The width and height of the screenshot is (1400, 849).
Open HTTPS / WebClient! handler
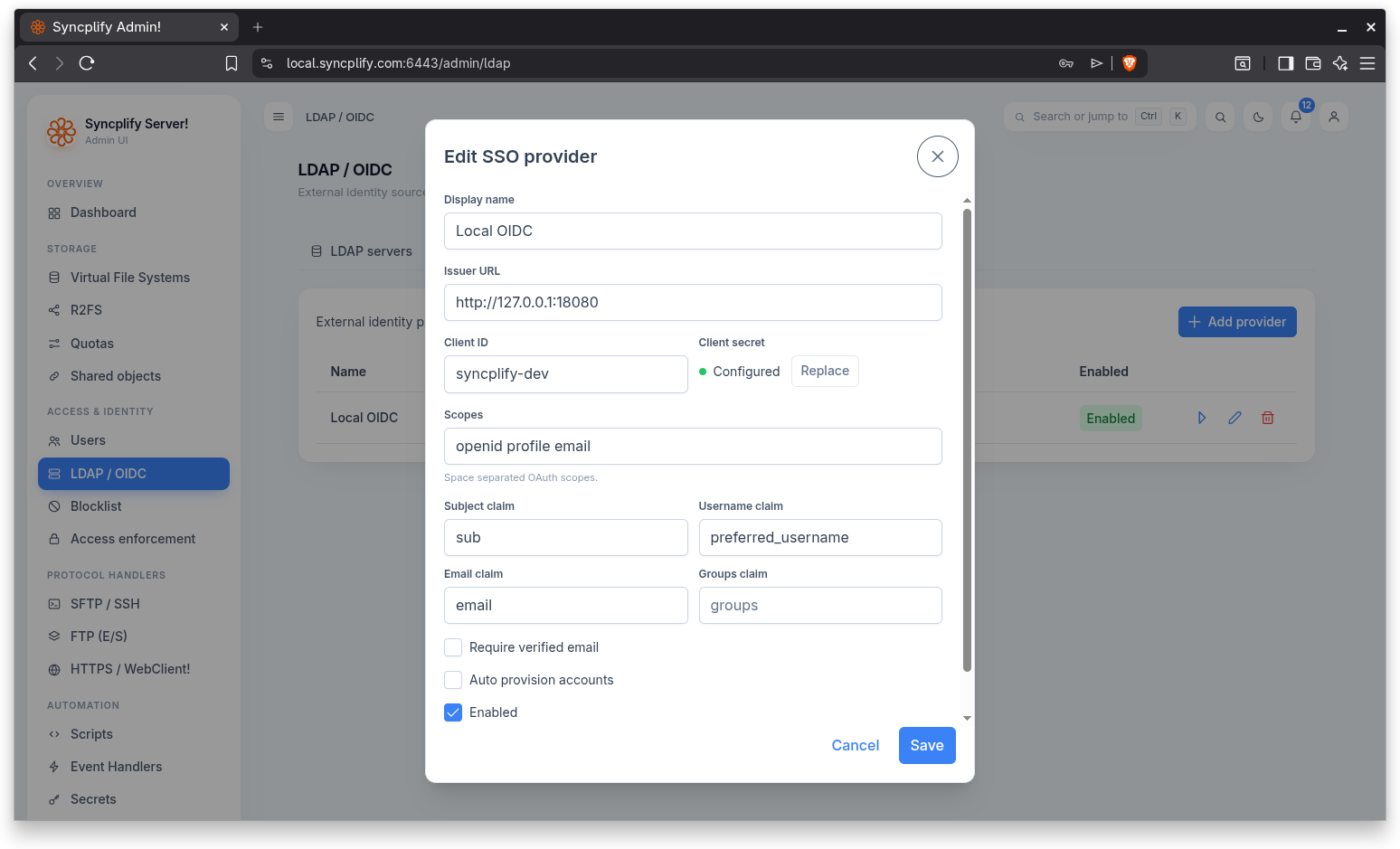coord(134,669)
